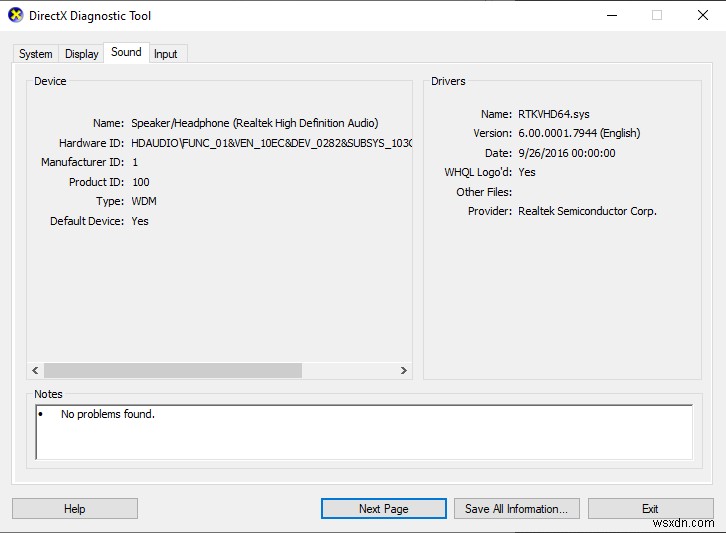Click driver date '9/26/2016 00:00:00'
726x533 pixels.
pyautogui.click(x=567, y=153)
